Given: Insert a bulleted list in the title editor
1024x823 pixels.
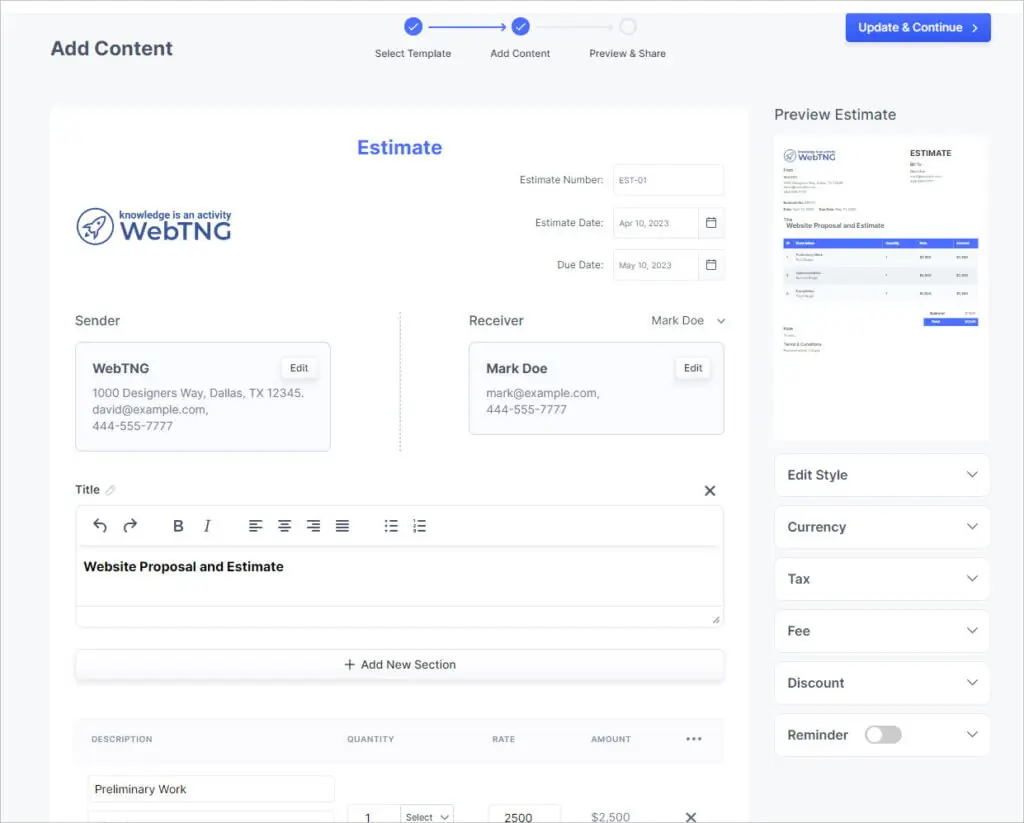Looking at the screenshot, I should pyautogui.click(x=391, y=525).
